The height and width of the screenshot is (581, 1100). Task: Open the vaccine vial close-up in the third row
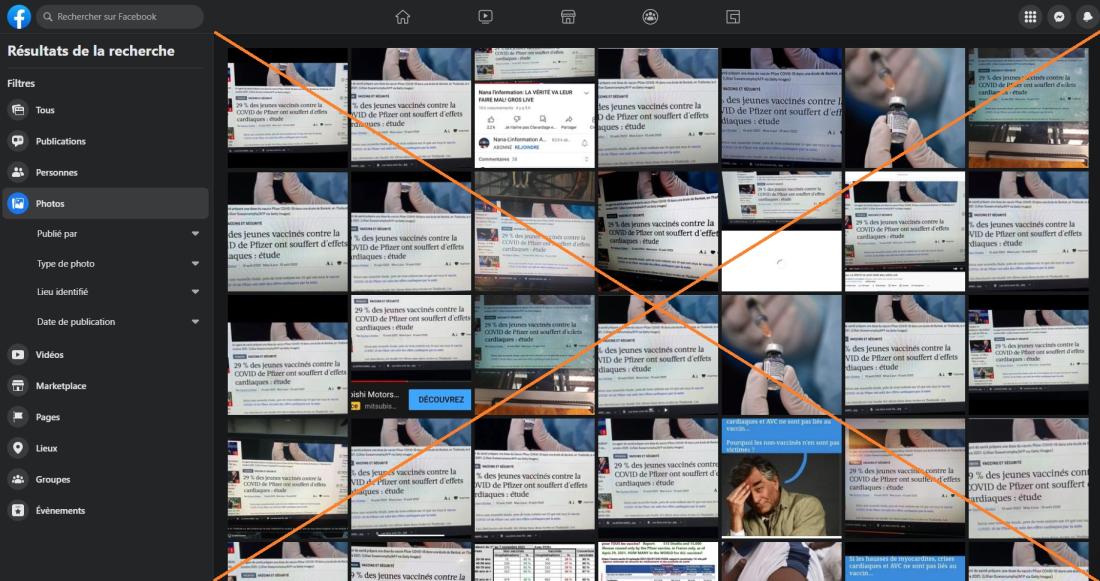782,355
